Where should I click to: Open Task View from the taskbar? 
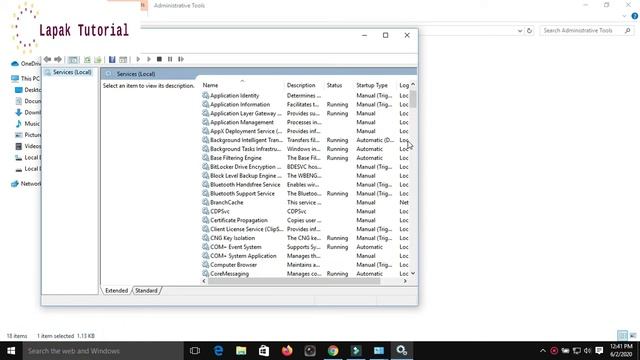[x=195, y=351]
